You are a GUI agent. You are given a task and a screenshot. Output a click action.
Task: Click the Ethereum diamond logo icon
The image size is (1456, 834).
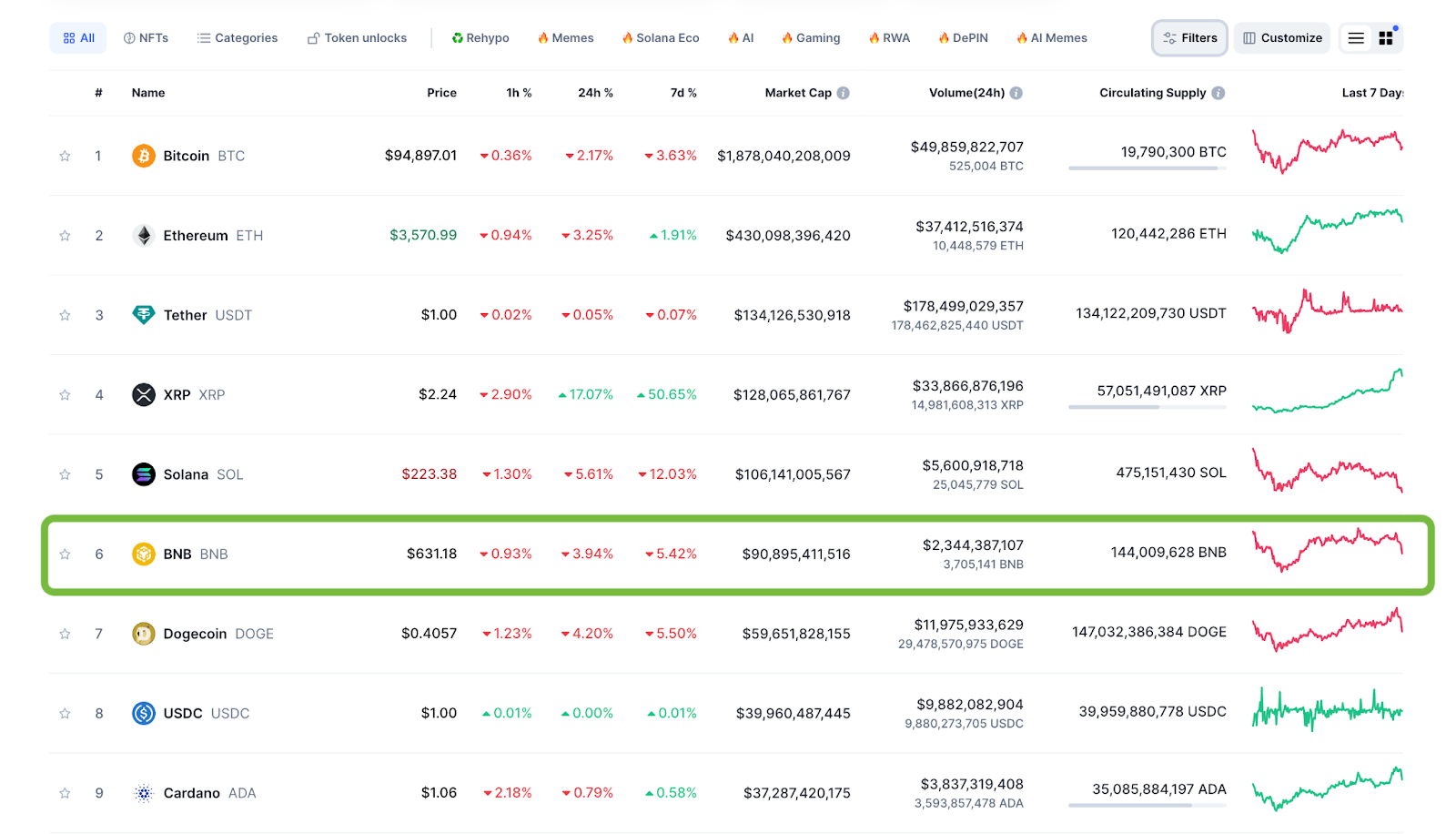click(x=144, y=236)
